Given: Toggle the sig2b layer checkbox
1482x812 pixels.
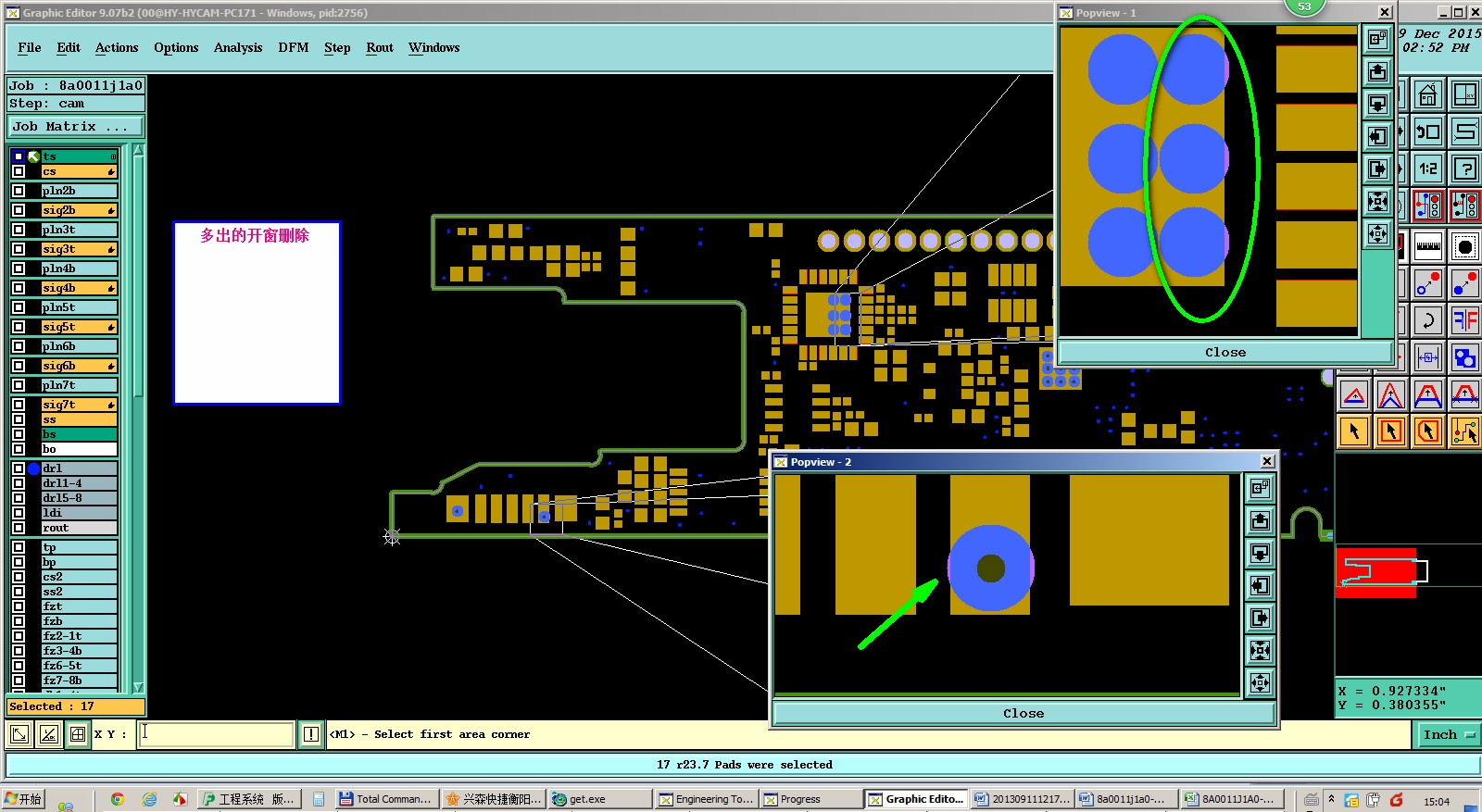Looking at the screenshot, I should point(19,210).
